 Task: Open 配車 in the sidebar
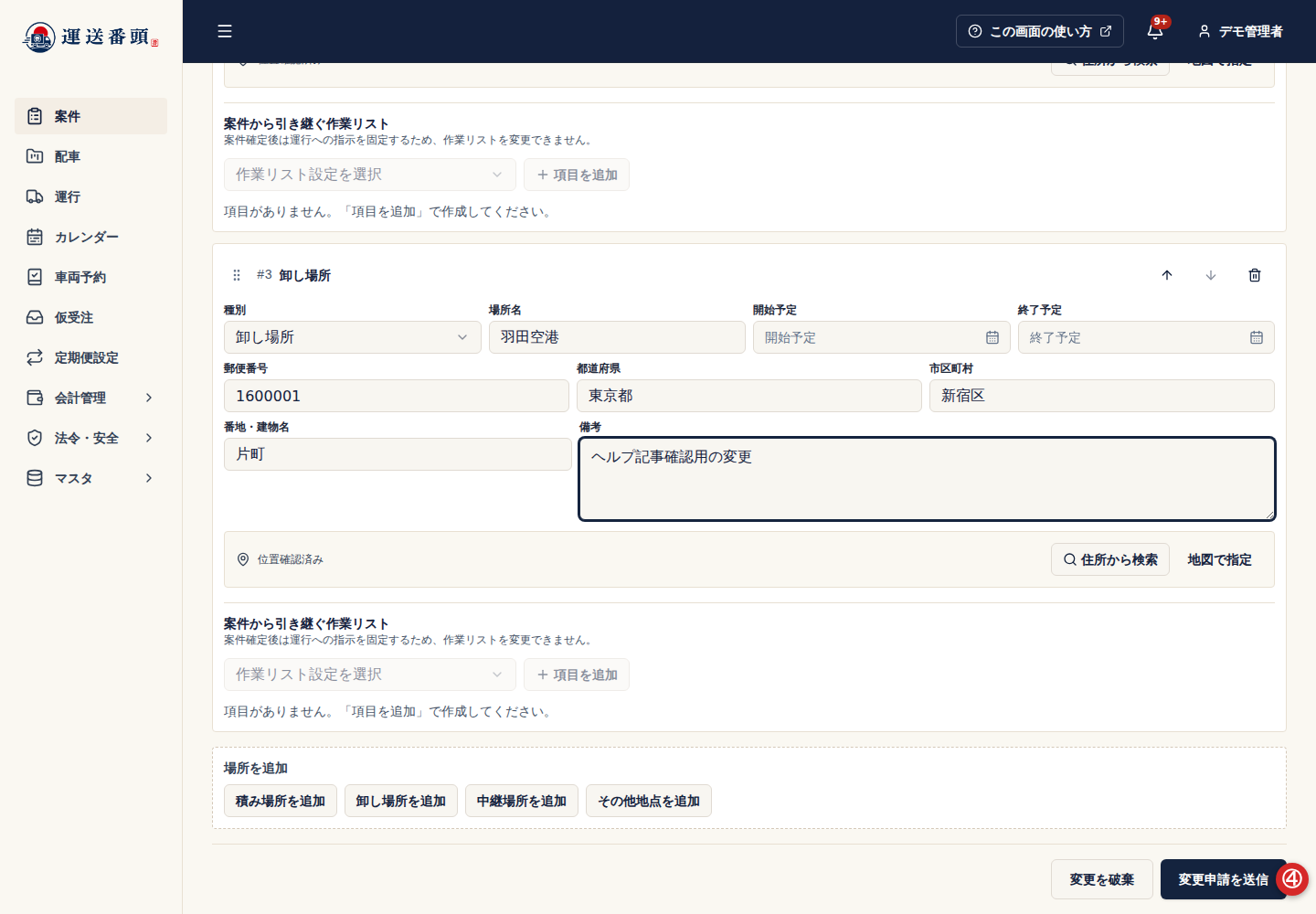[x=90, y=156]
